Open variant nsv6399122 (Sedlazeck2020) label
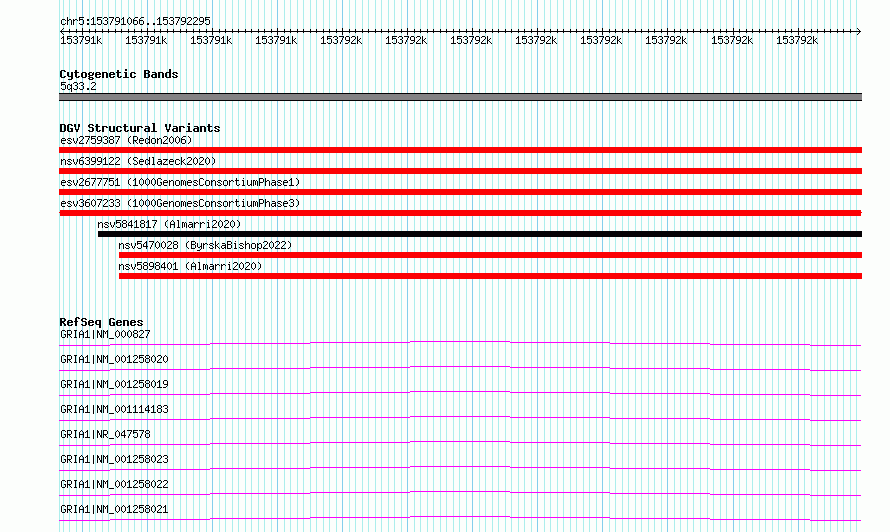The height and width of the screenshot is (532, 890). (x=138, y=161)
